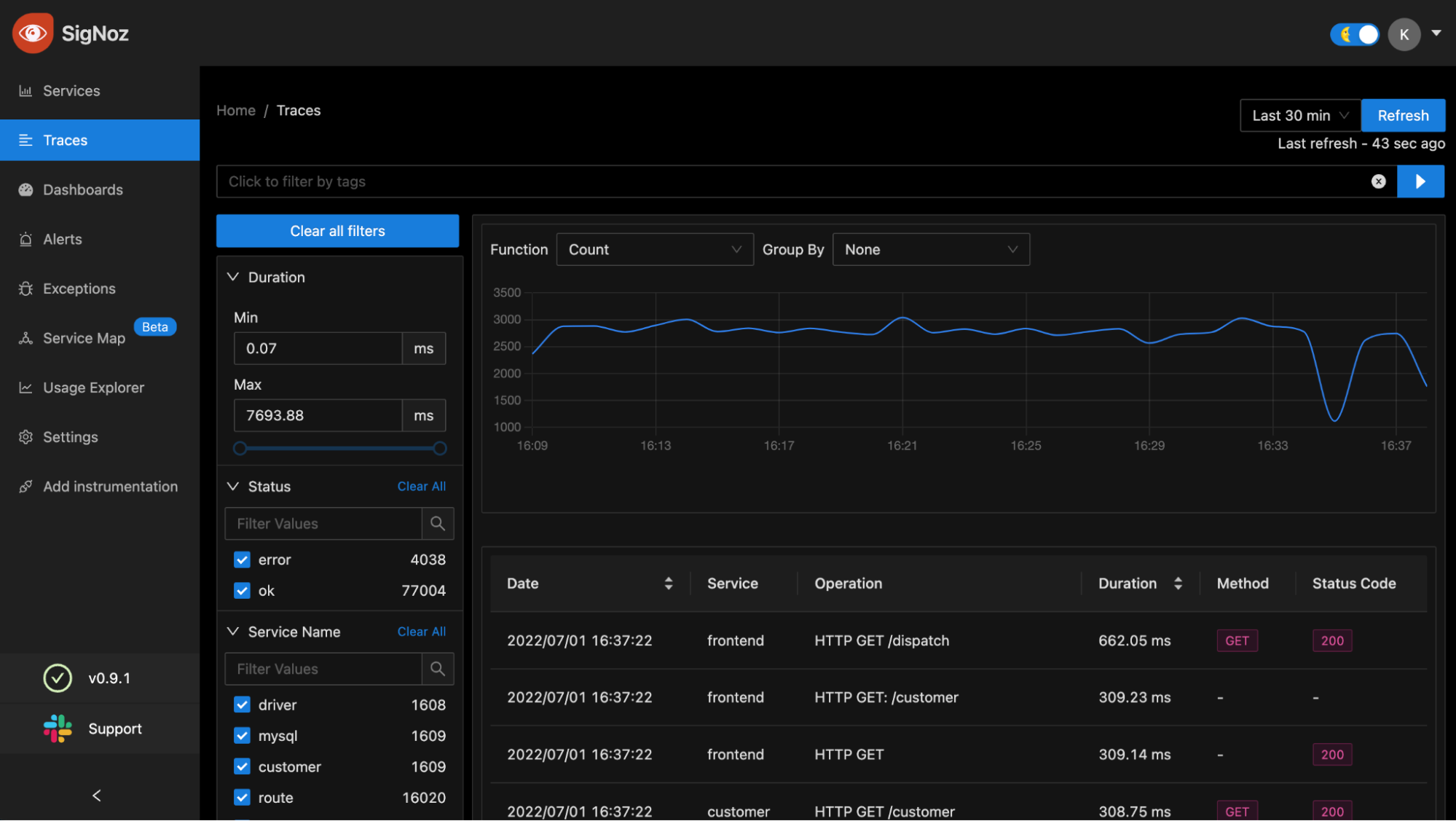This screenshot has height=821, width=1456.
Task: Open Alerts in the sidebar
Action: (x=100, y=239)
